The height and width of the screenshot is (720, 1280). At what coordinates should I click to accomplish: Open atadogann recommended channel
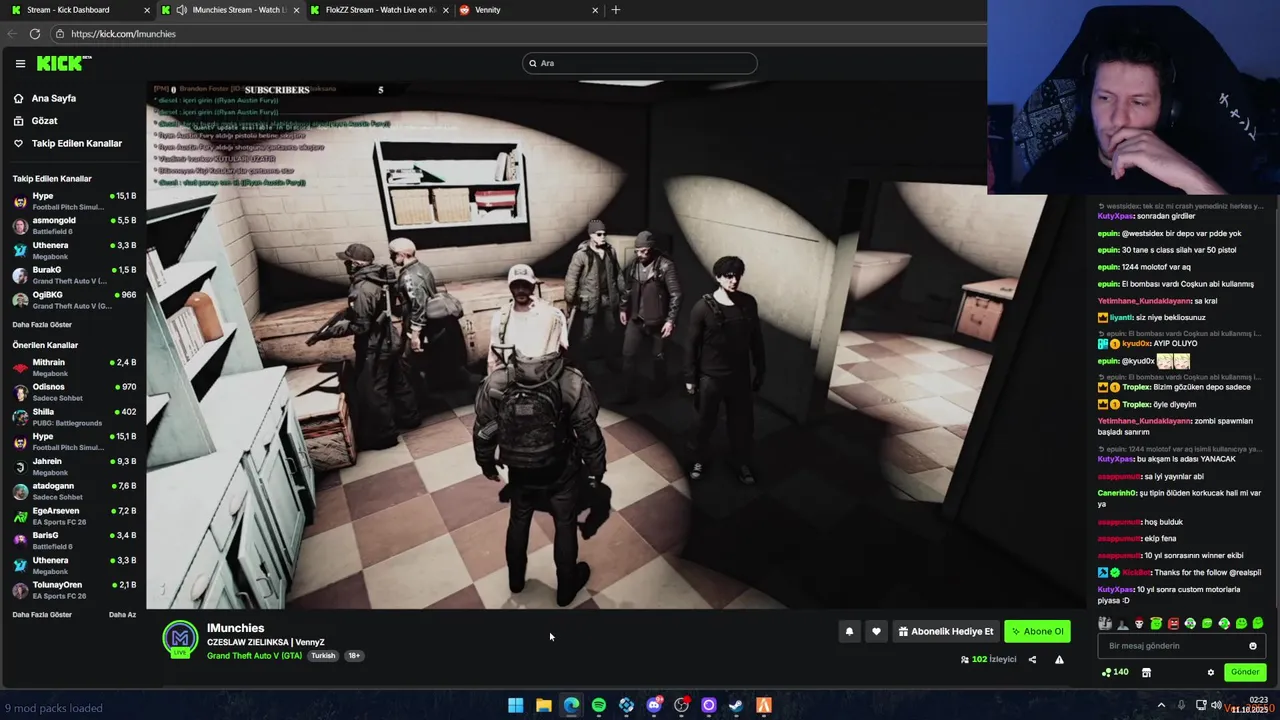coord(74,491)
